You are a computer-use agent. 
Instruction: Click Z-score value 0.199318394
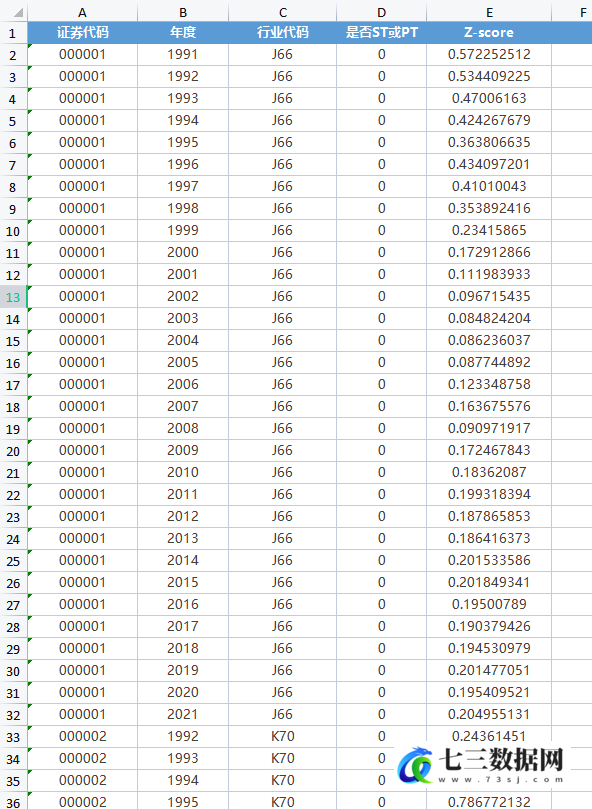coord(489,494)
